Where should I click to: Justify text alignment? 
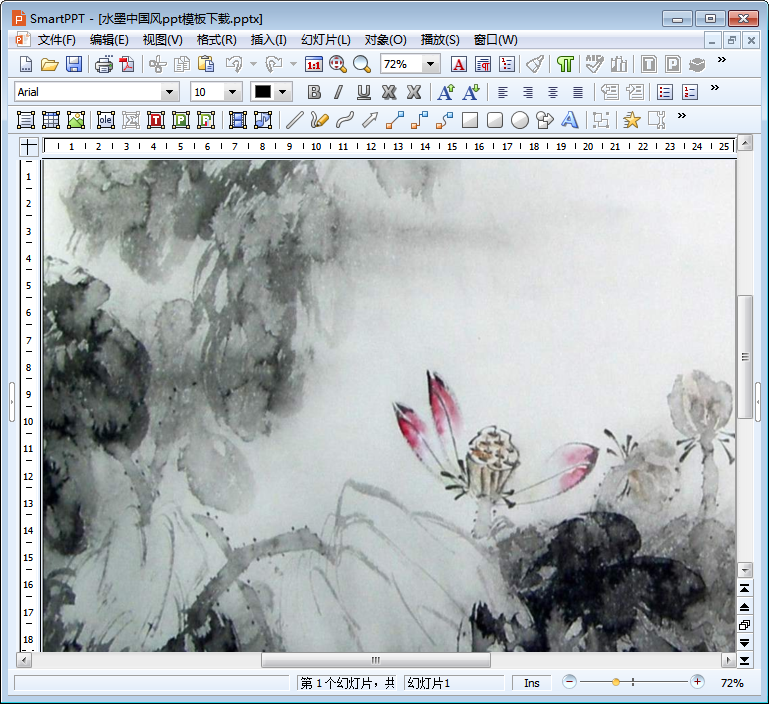[x=578, y=92]
